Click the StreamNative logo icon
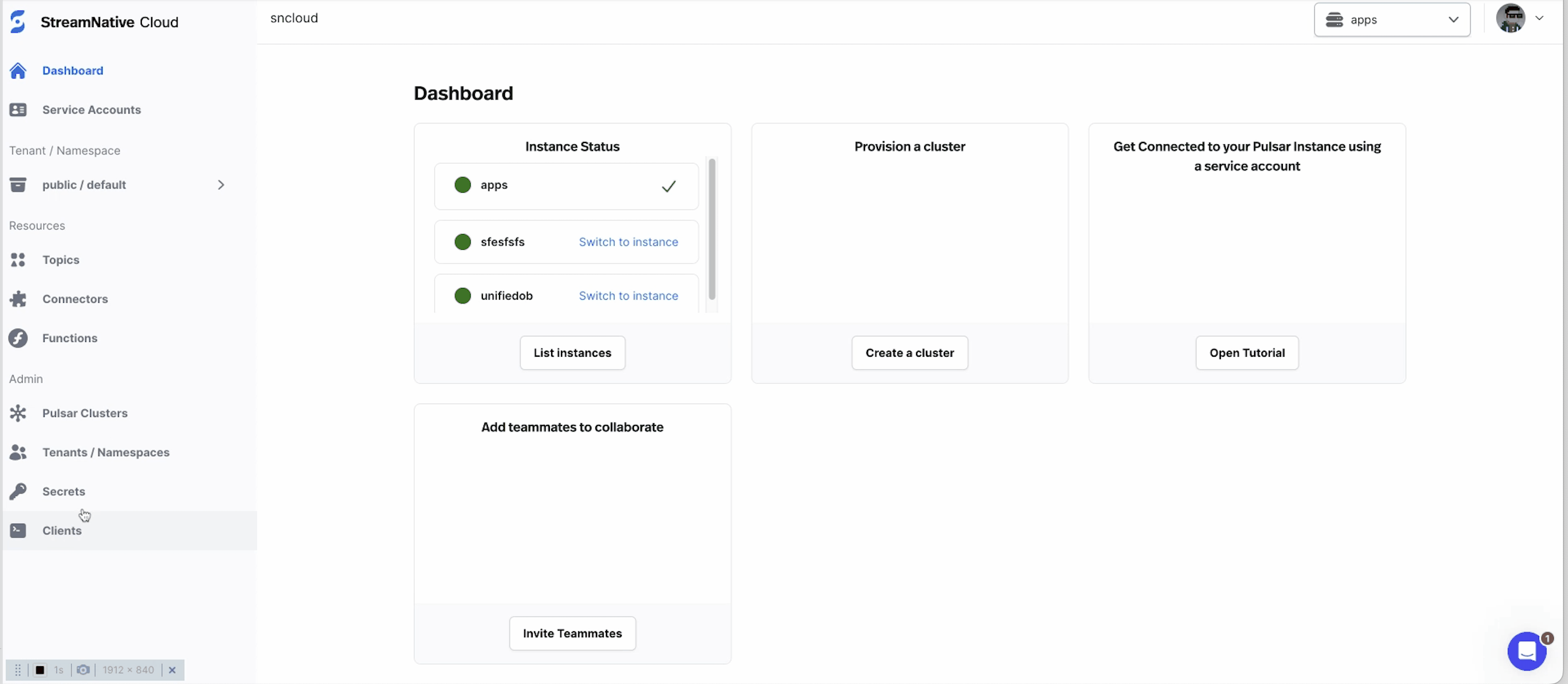 click(x=18, y=21)
